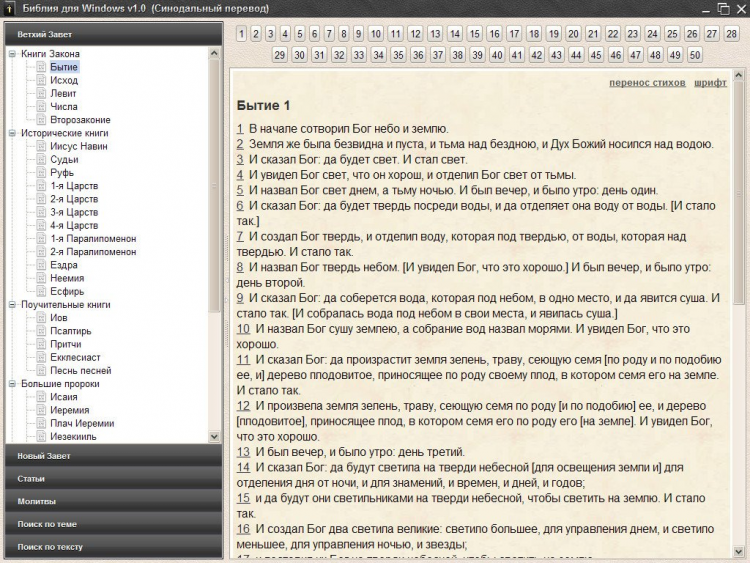Open the Ветхий Завет accordion section
This screenshot has width=750, height=563.
(x=113, y=34)
